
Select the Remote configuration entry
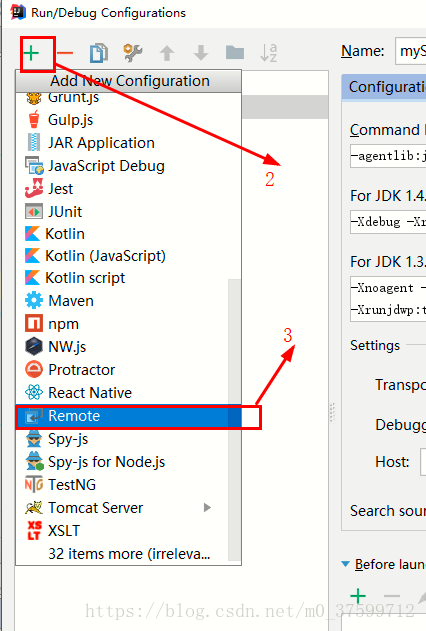128,416
